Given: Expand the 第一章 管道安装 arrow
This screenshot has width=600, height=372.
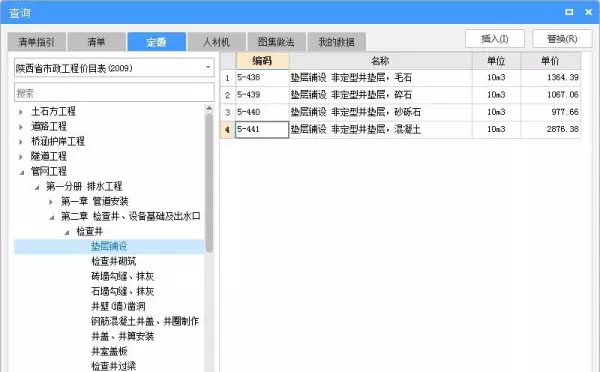Looking at the screenshot, I should coord(51,202).
